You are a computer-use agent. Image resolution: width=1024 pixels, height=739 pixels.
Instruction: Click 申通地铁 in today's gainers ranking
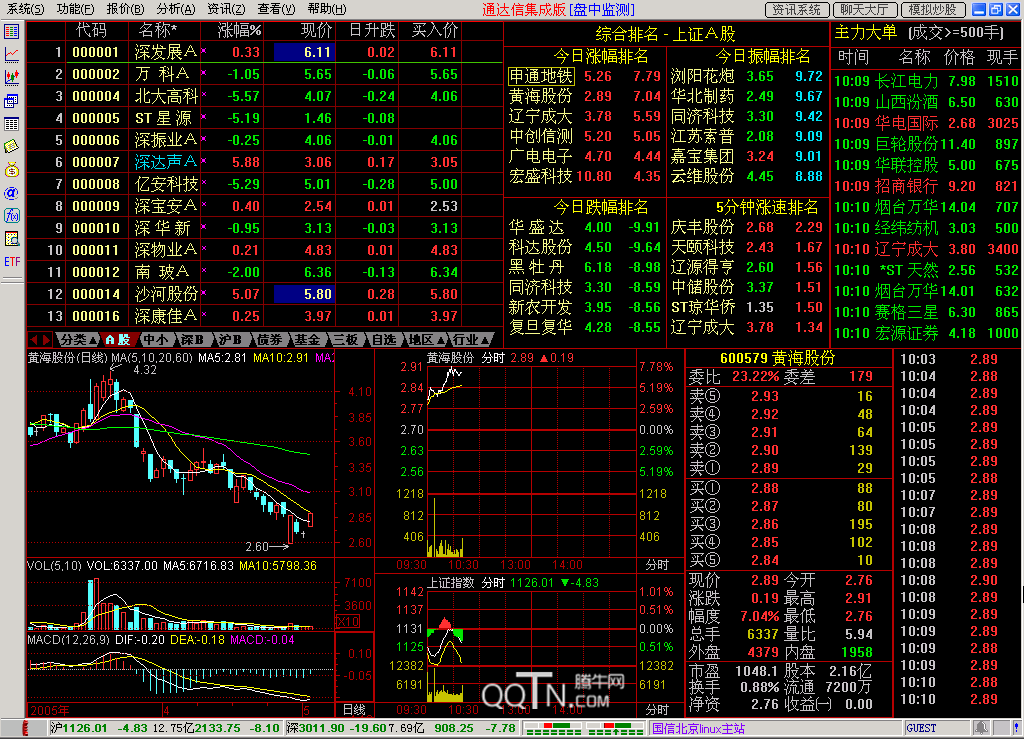541,76
